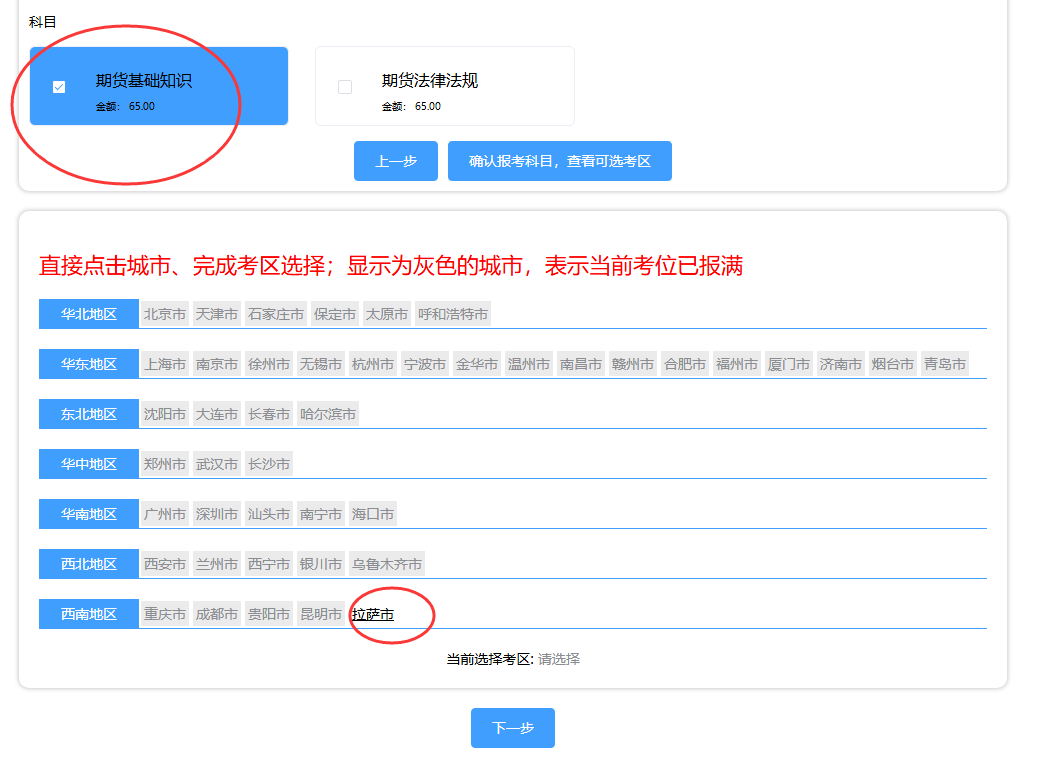
Task: Choose 呼和浩特市 exam city
Action: [x=453, y=314]
